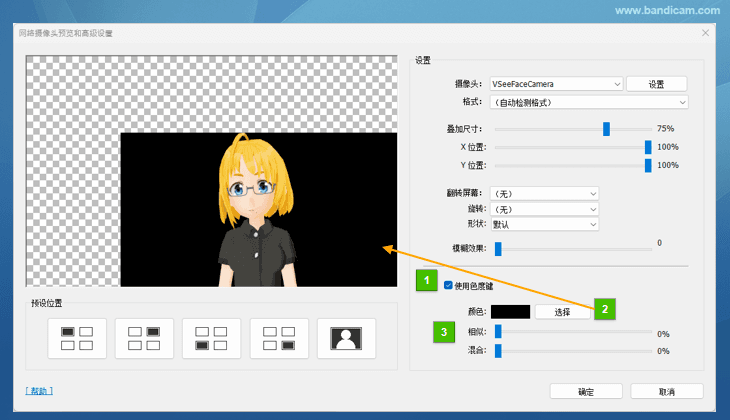The height and width of the screenshot is (420, 730).
Task: Click the 设置 button beside the camera
Action: pos(656,84)
